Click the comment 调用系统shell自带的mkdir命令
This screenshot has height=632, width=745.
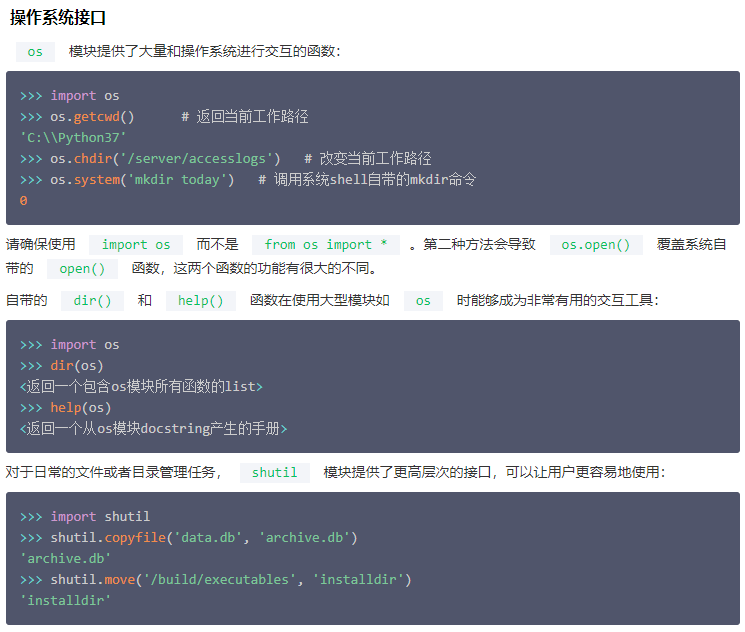375,180
